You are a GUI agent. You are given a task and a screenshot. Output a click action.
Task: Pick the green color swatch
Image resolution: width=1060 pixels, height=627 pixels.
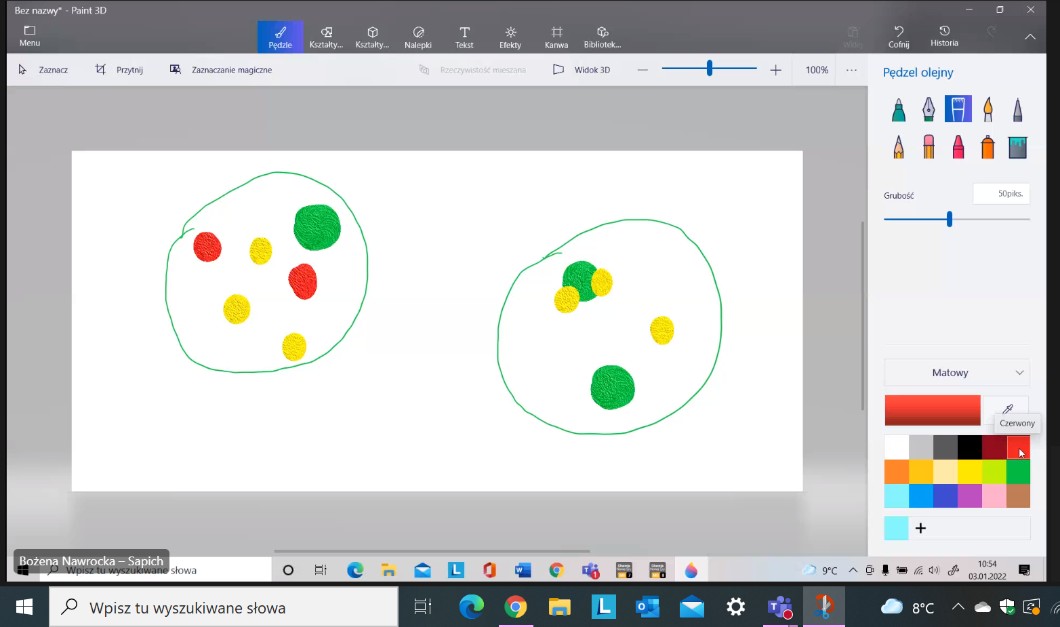pos(1018,471)
